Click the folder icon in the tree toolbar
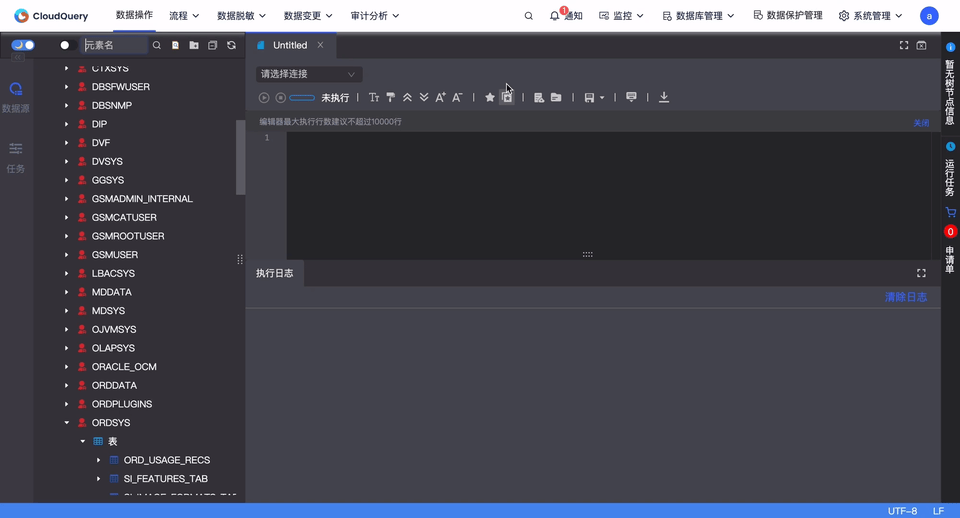 194,45
